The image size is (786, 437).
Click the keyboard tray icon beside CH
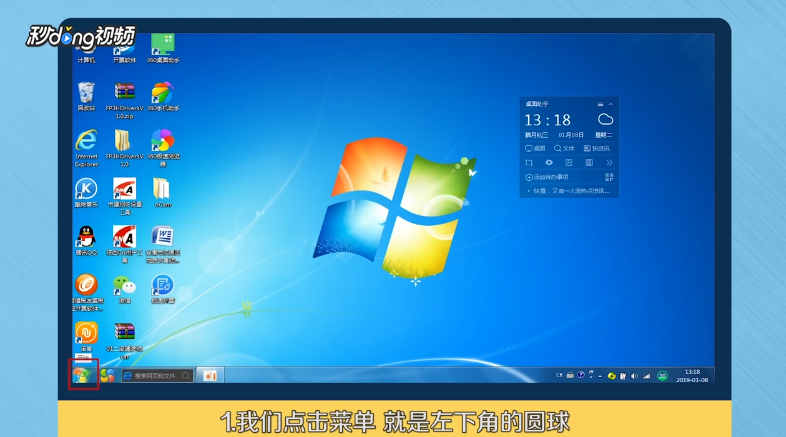pyautogui.click(x=570, y=375)
